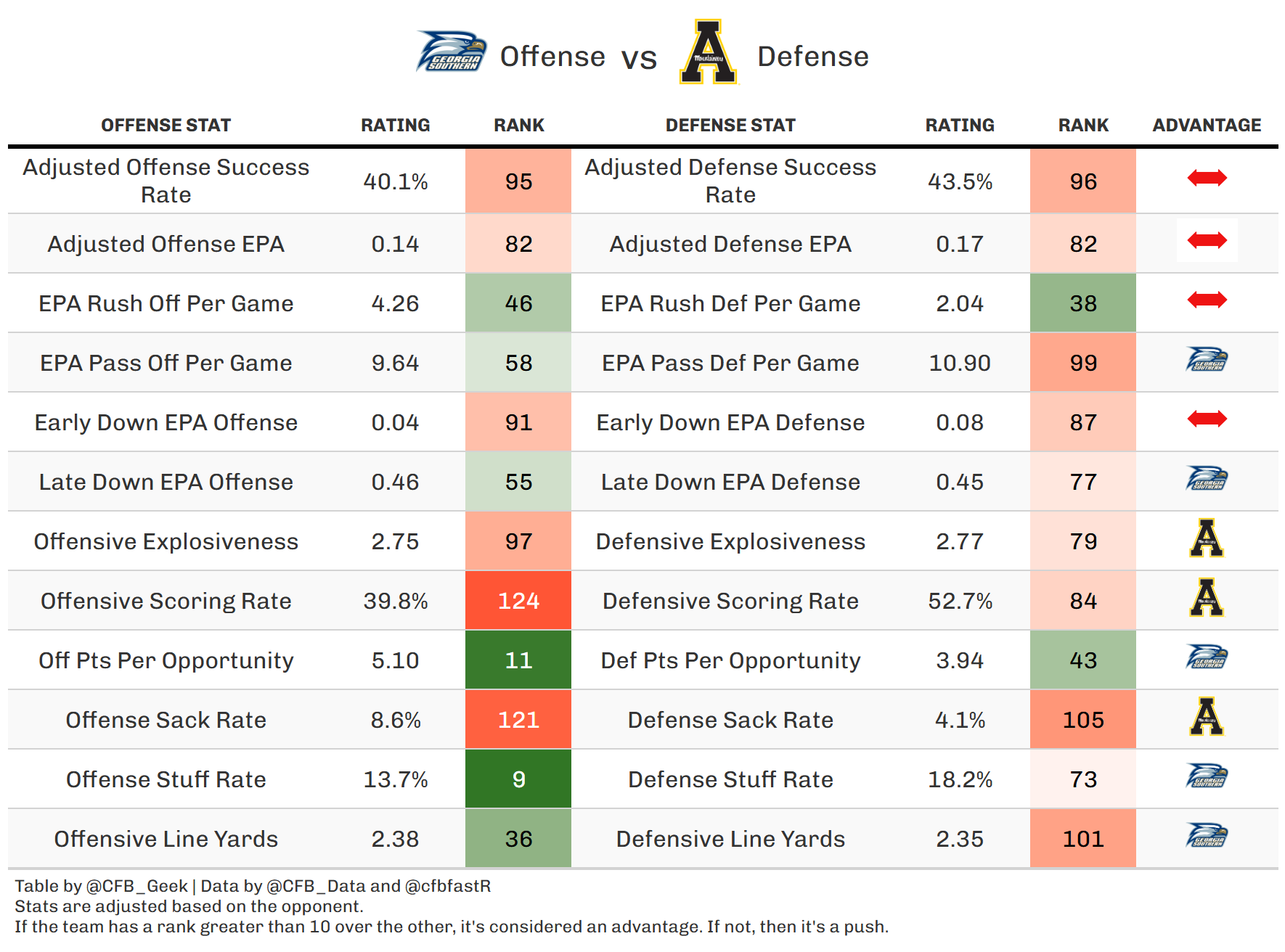Click the red push arrow for Adjusted Offense EPA
The height and width of the screenshot is (952, 1285).
1207,240
